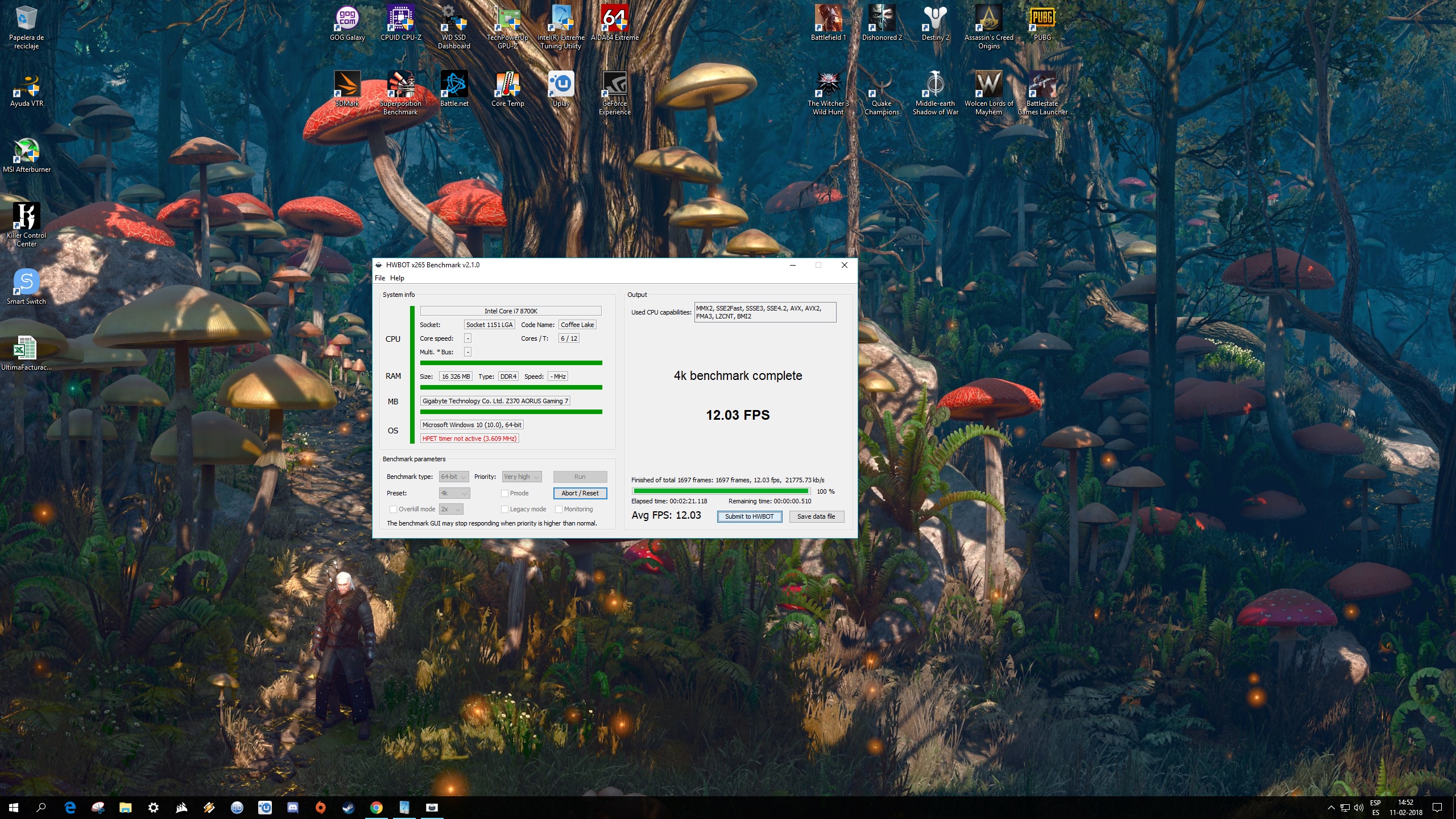Open the WD SSD Dashboard icon
This screenshot has height=819, width=1456.
click(x=454, y=27)
